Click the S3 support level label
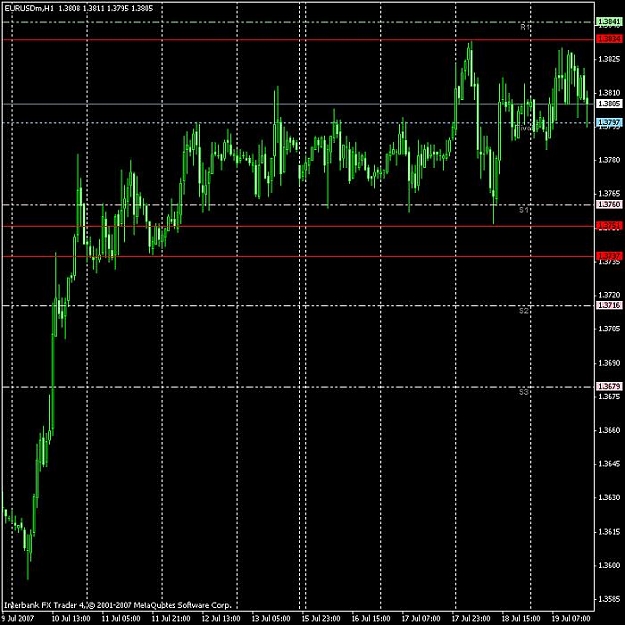This screenshot has width=625, height=625. pos(524,392)
